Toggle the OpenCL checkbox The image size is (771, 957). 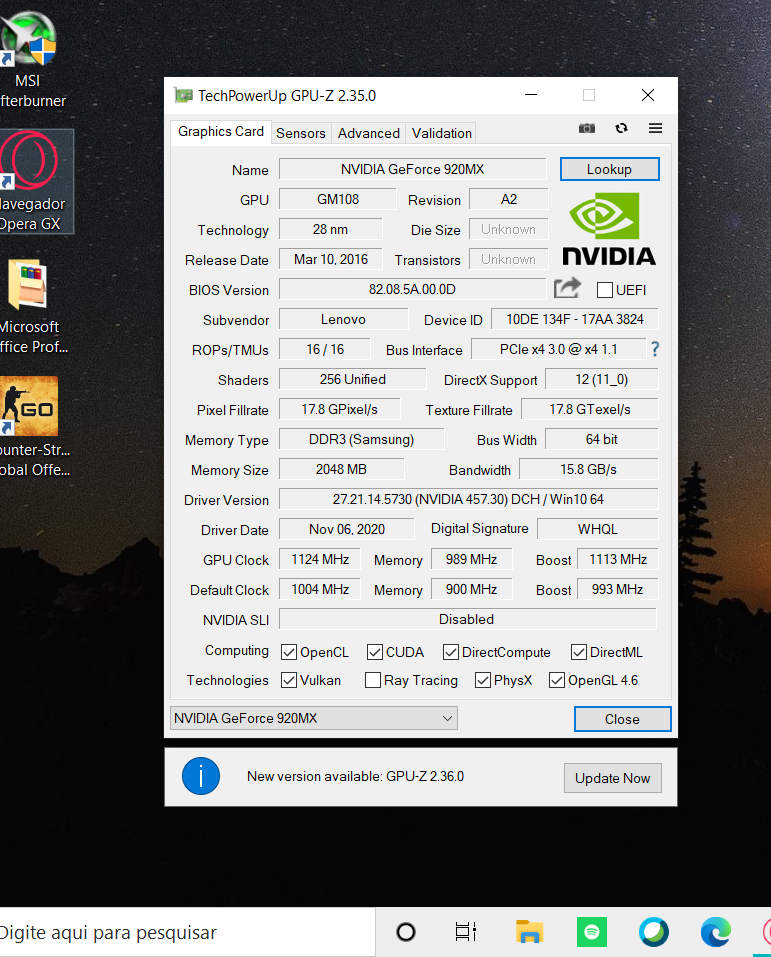(289, 652)
